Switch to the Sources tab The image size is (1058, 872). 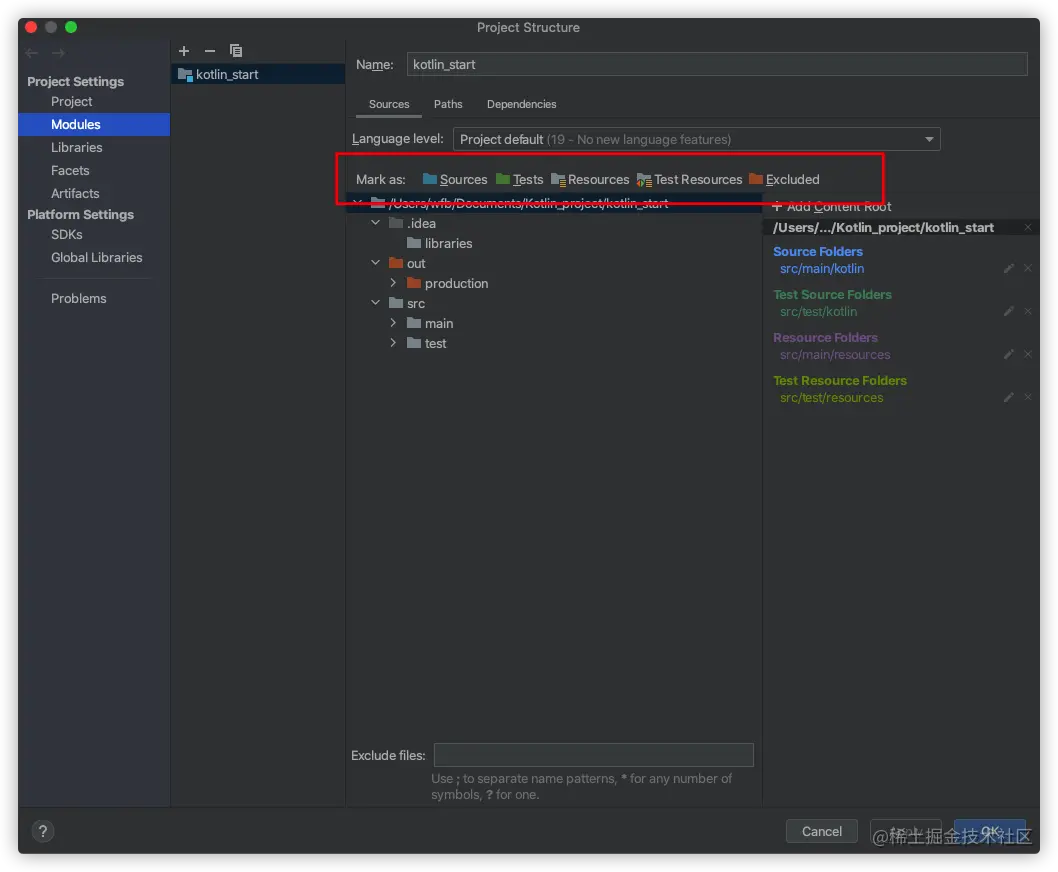pos(389,104)
